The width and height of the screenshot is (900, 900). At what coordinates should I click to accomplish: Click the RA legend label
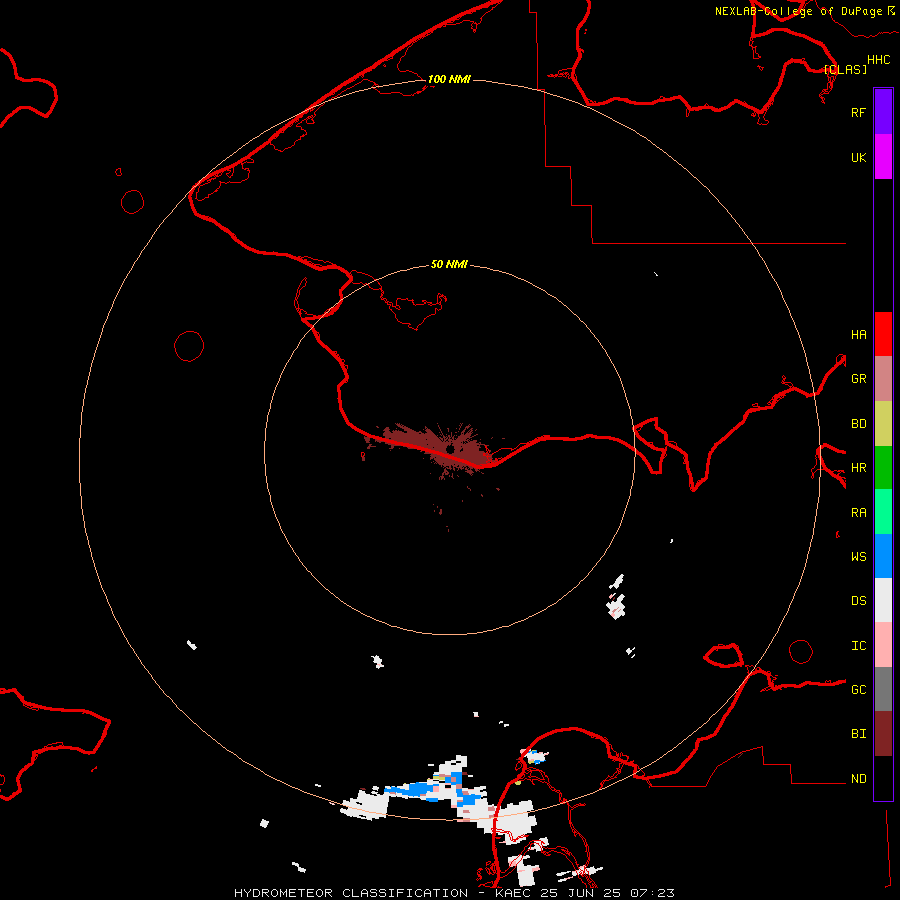[858, 512]
